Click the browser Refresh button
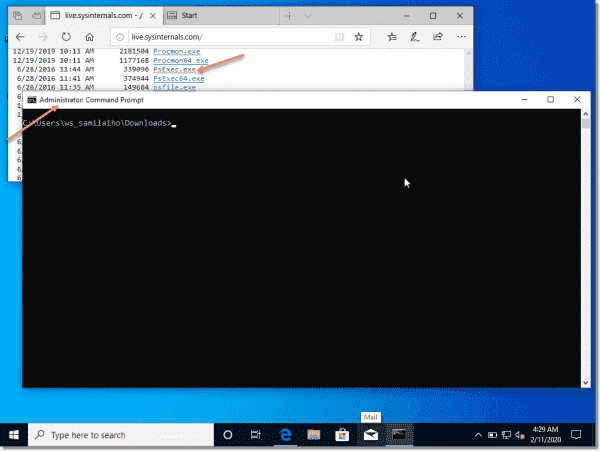 pos(67,37)
